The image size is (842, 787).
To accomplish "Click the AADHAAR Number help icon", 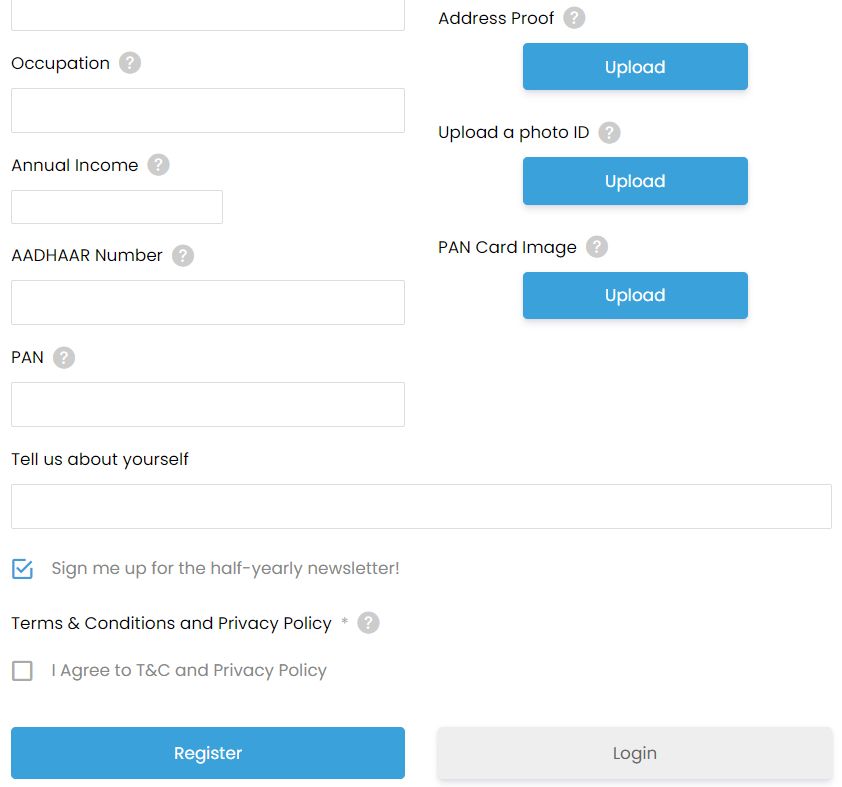I will click(x=183, y=256).
